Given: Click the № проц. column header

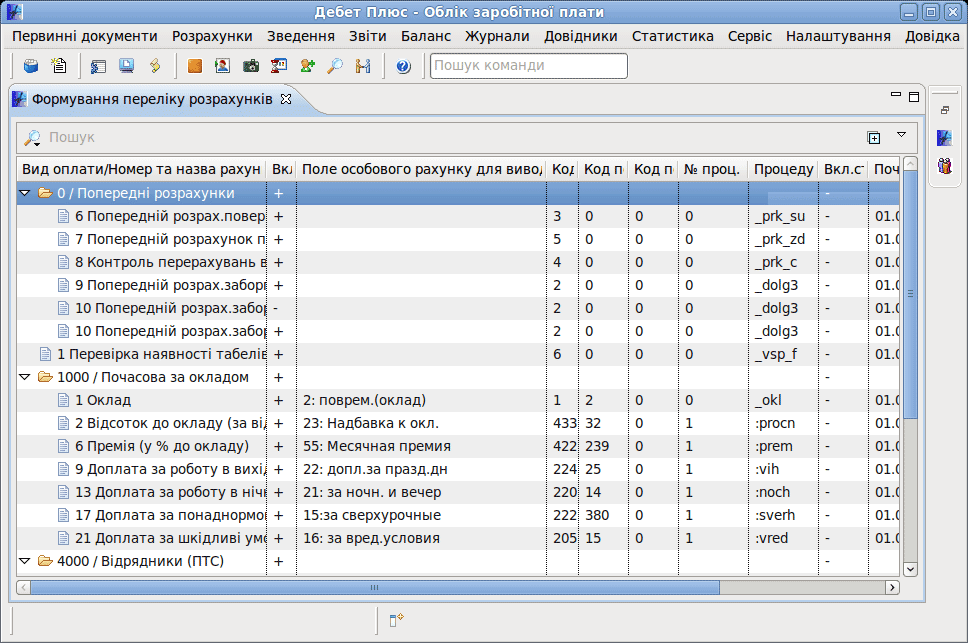Looking at the screenshot, I should coord(712,169).
